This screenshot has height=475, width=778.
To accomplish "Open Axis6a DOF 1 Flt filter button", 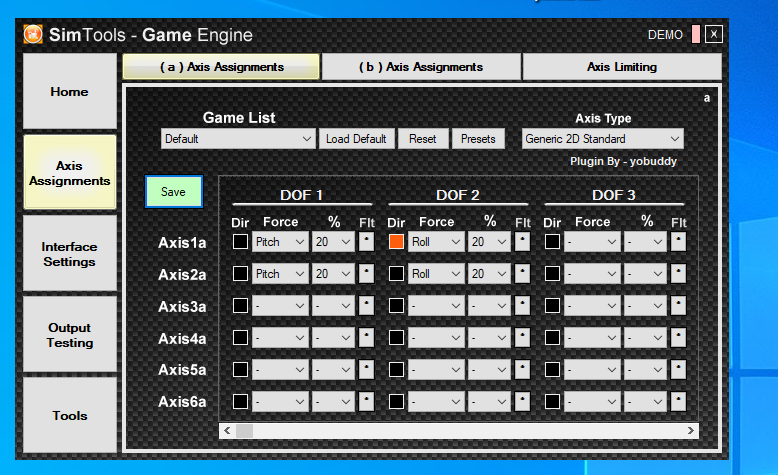I will 366,401.
